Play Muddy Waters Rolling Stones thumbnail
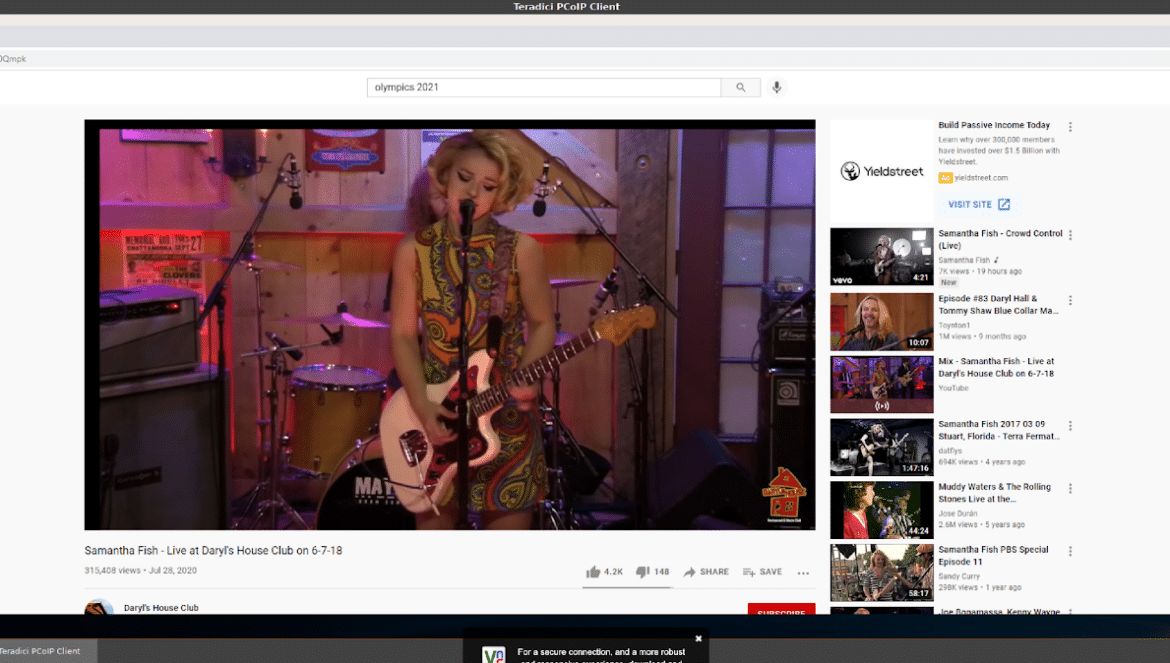1170x663 pixels. click(881, 509)
